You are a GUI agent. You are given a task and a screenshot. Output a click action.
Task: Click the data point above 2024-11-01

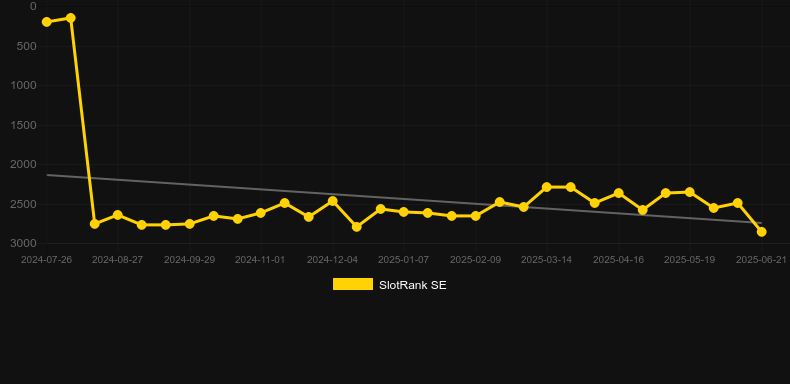click(260, 213)
